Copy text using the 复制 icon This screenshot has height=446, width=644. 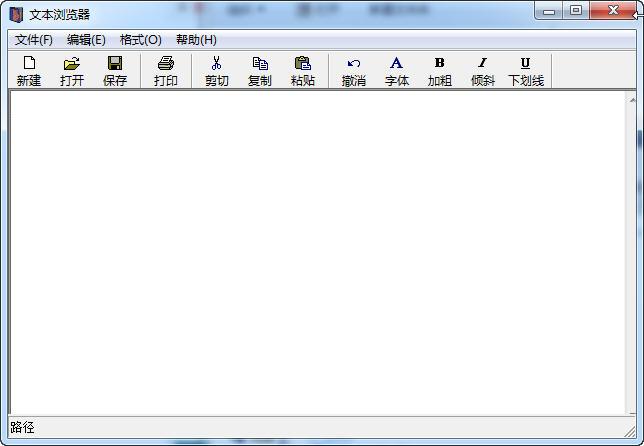coord(260,71)
